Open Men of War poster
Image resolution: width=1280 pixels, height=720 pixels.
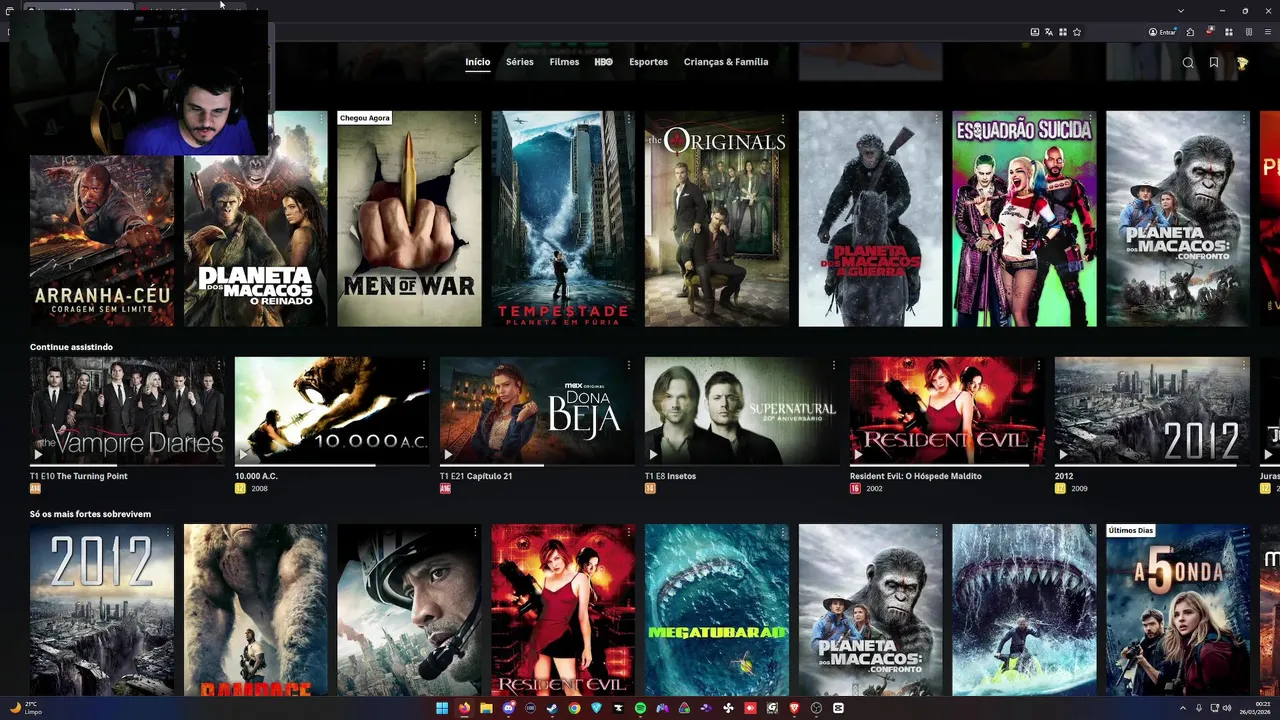pos(409,219)
